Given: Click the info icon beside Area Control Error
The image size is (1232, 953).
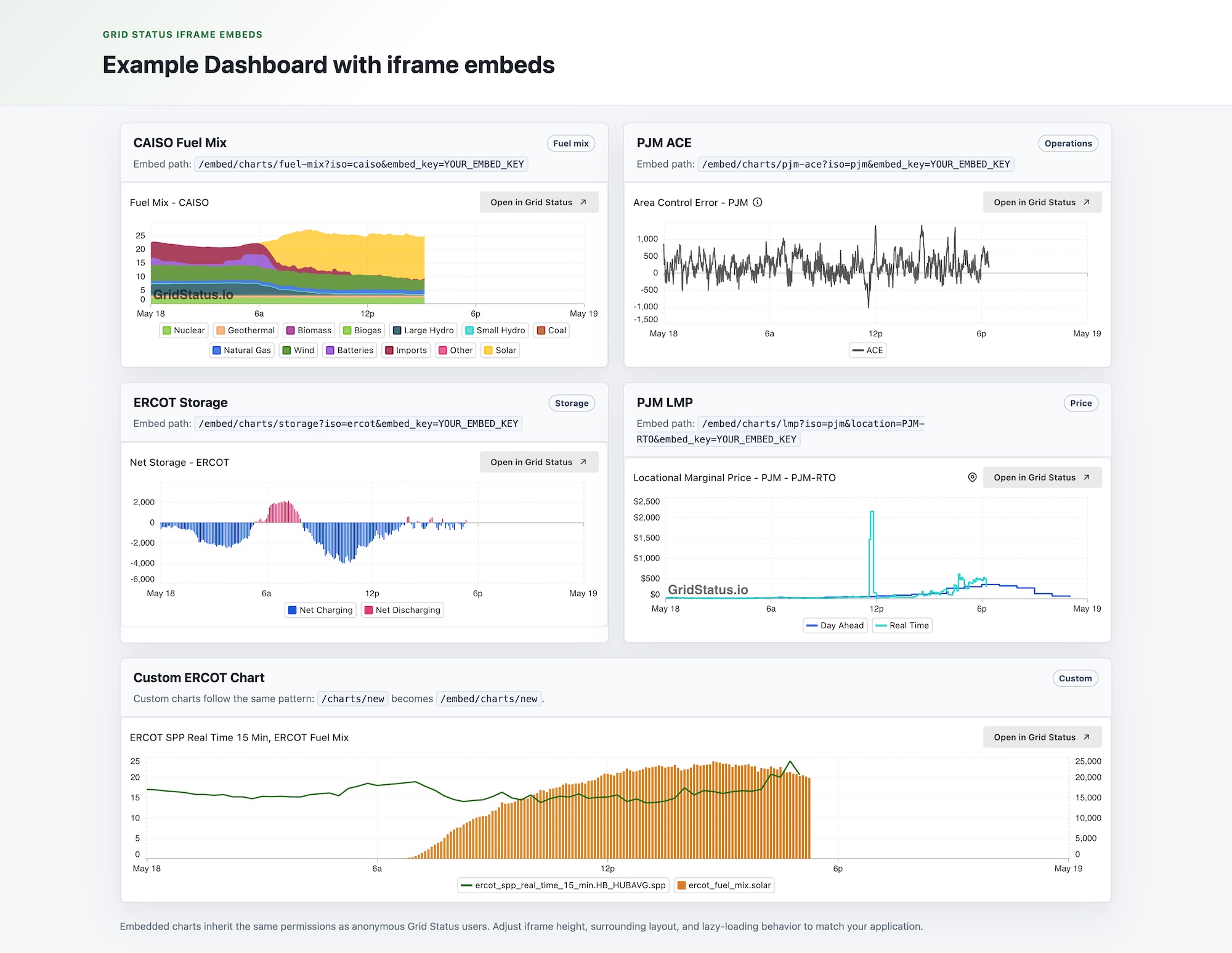Looking at the screenshot, I should pos(758,202).
